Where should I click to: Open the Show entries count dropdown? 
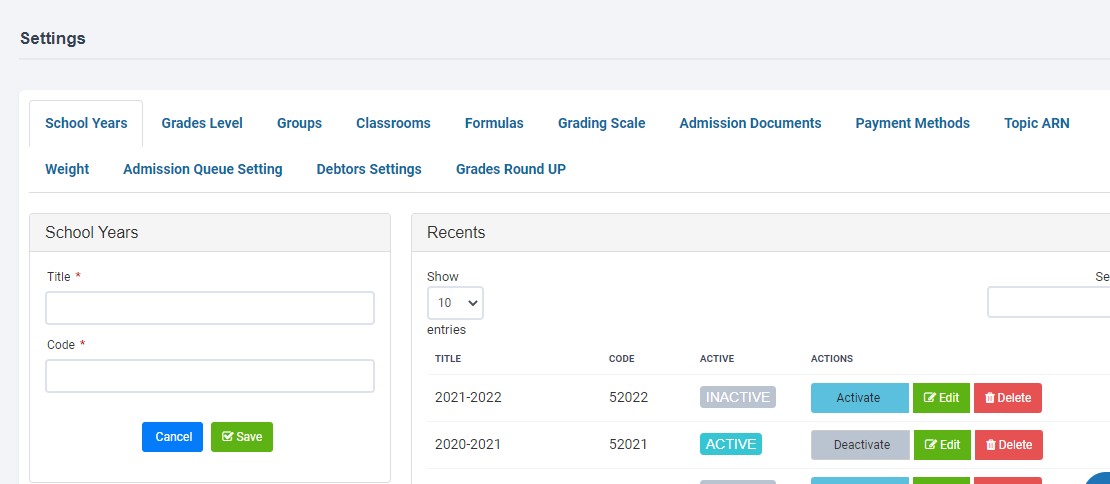pyautogui.click(x=455, y=303)
